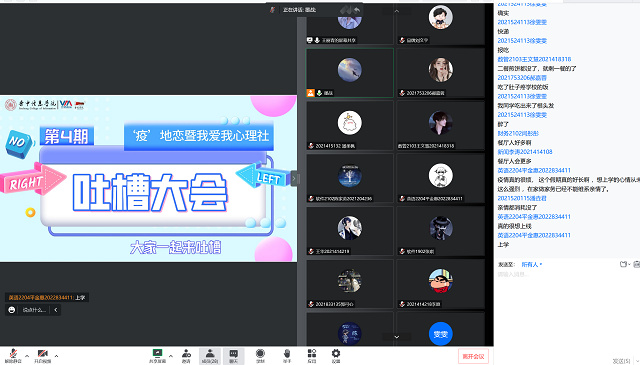The height and width of the screenshot is (365, 640).
Task: Select the green-bordered active speaker tile
Action: 350,73
